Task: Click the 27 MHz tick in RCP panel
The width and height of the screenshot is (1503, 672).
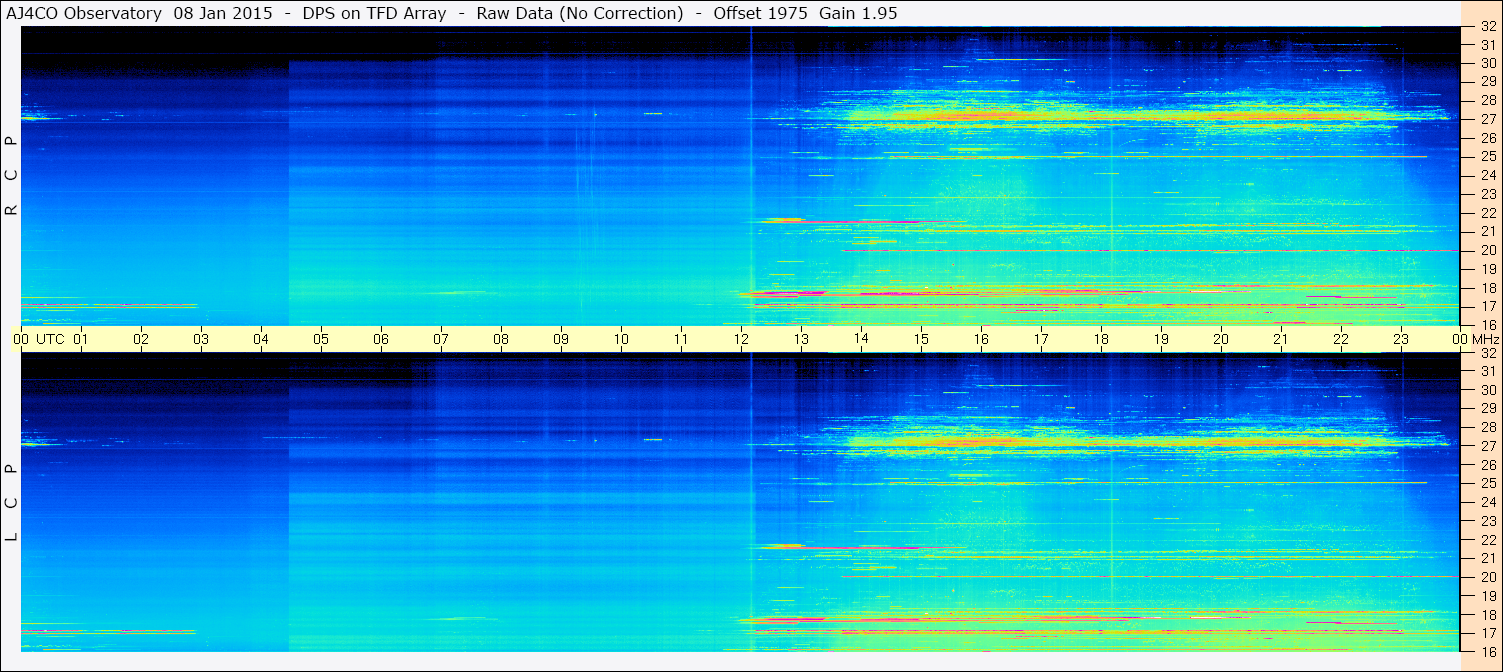Action: pos(1487,119)
